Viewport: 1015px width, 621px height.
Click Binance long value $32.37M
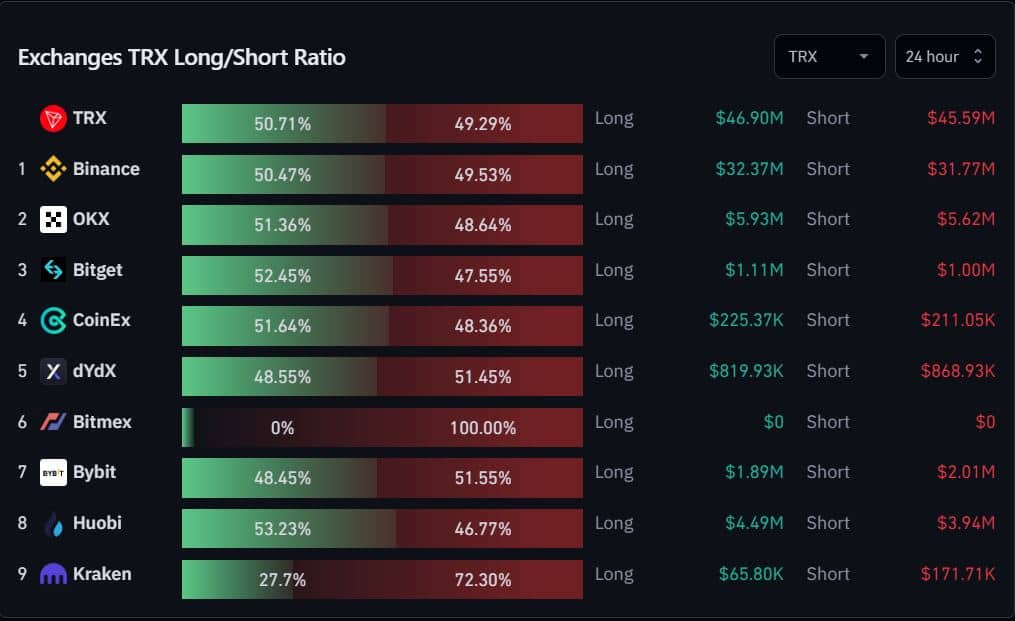coord(749,169)
